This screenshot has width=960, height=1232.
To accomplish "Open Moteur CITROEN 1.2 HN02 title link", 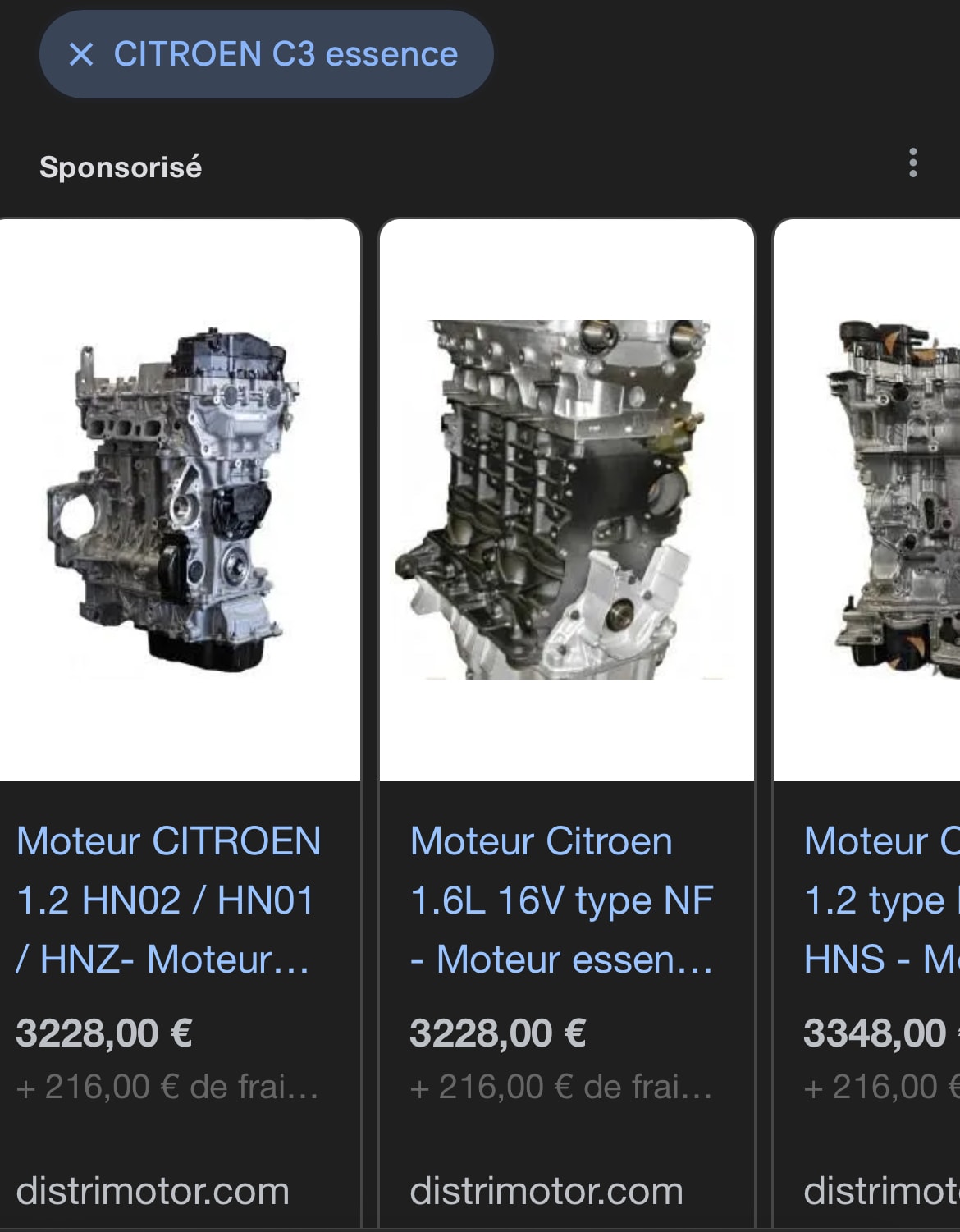I will click(168, 900).
